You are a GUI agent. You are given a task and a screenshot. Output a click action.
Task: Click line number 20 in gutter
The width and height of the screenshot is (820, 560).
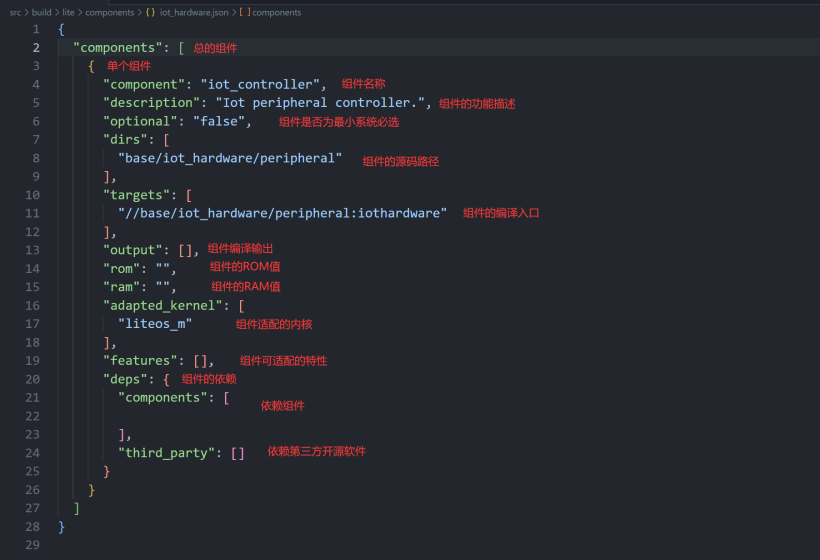[x=32, y=379]
